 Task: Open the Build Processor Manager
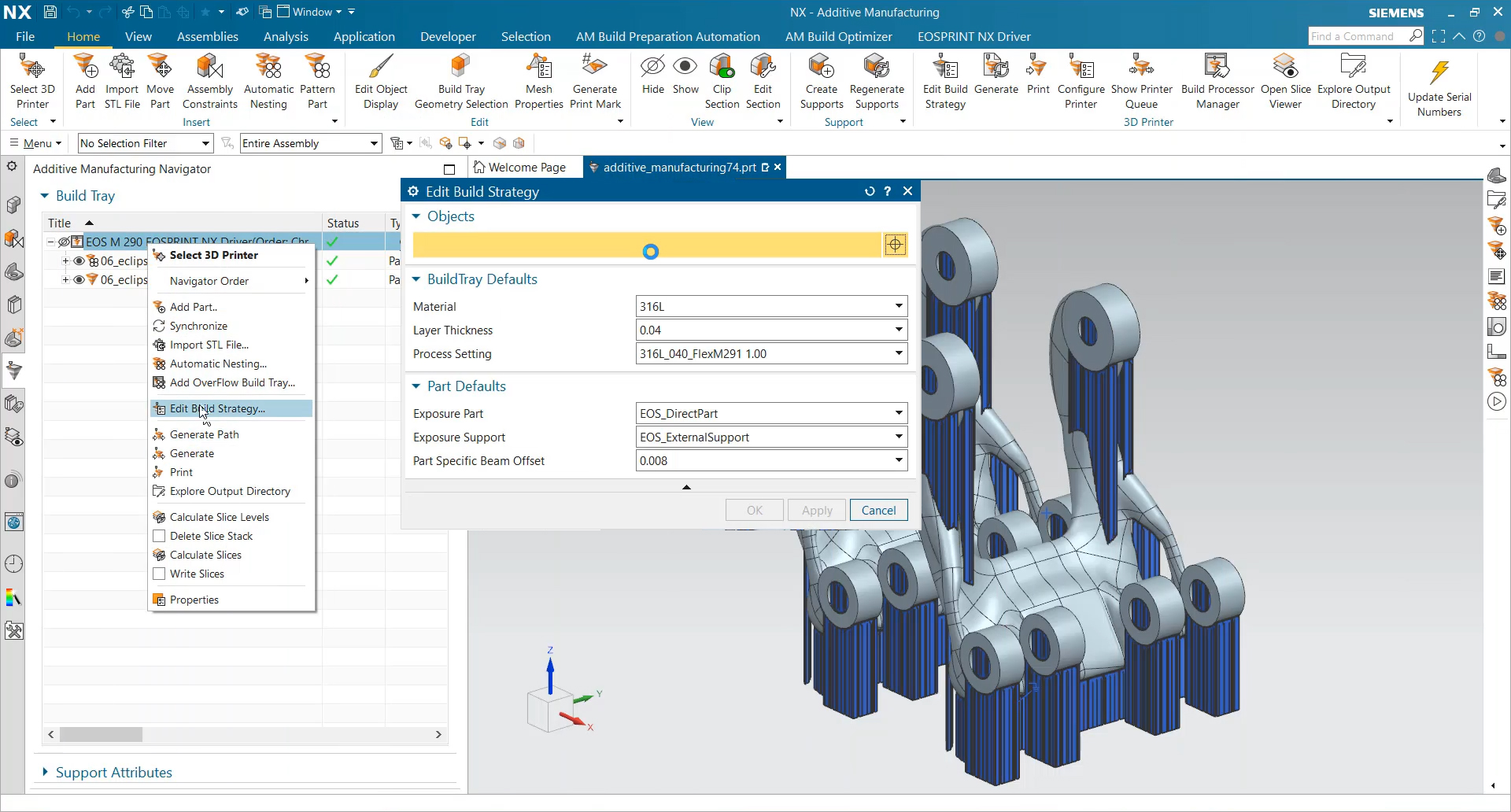coord(1217,79)
